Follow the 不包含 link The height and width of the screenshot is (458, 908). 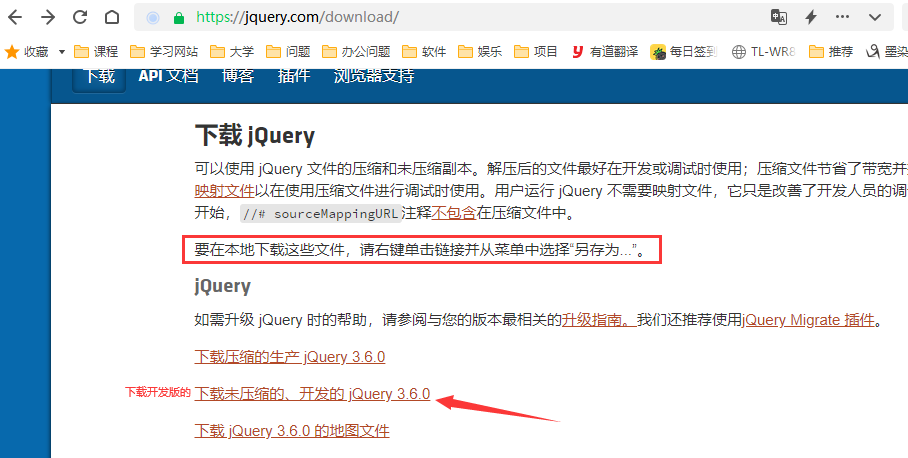454,213
